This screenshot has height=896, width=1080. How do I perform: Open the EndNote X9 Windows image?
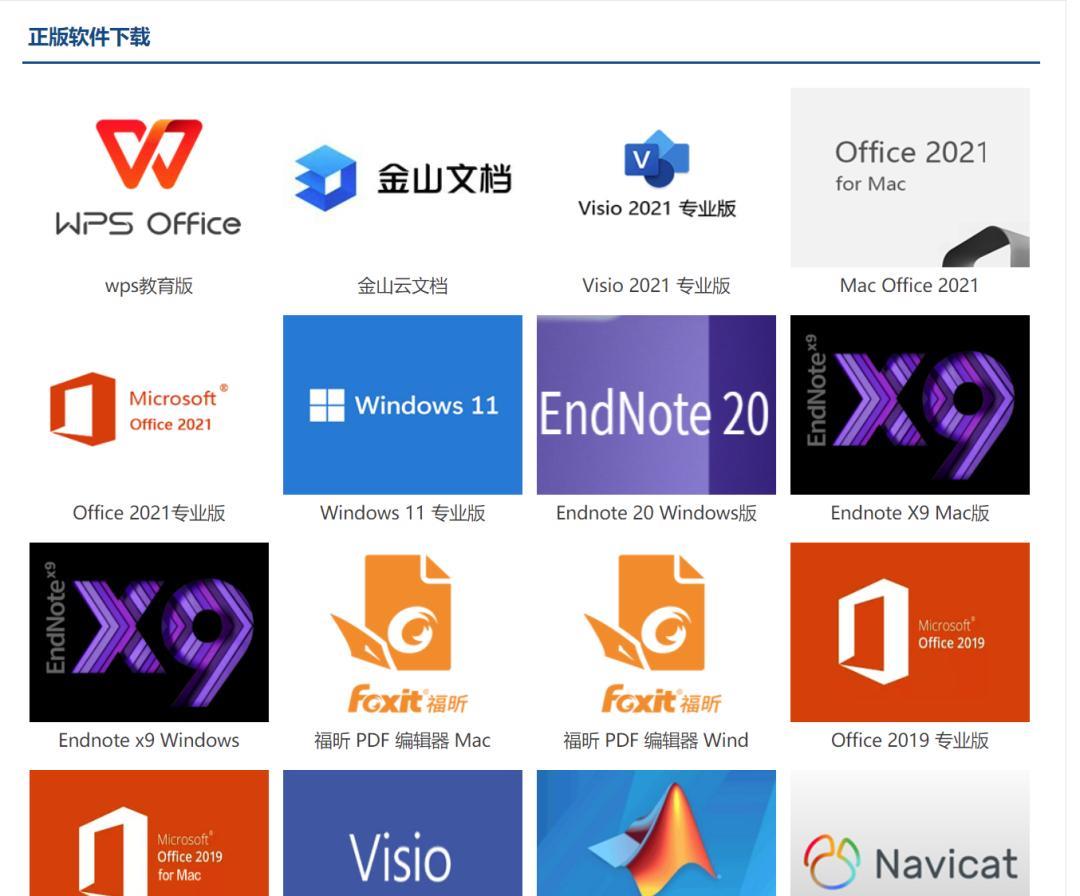tap(149, 632)
